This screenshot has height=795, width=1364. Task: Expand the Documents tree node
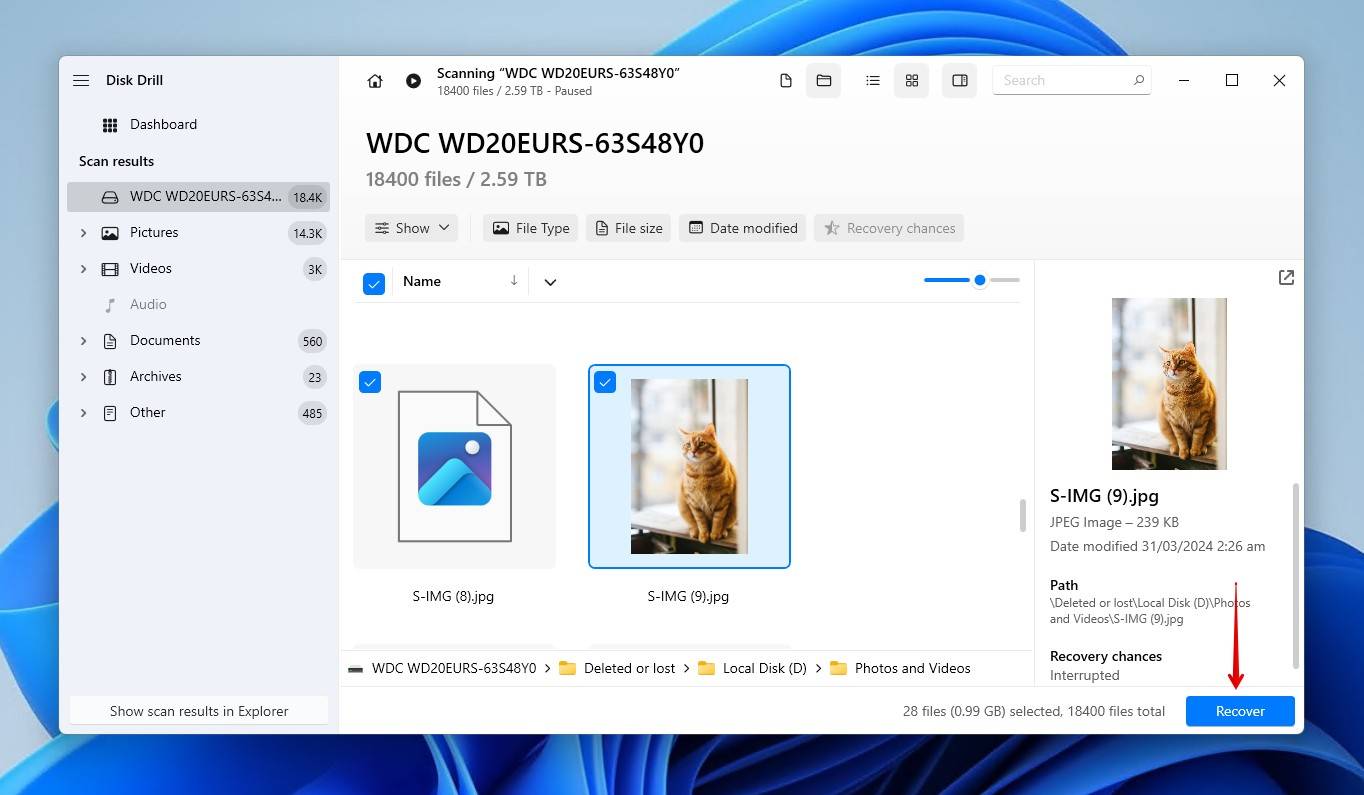(83, 340)
